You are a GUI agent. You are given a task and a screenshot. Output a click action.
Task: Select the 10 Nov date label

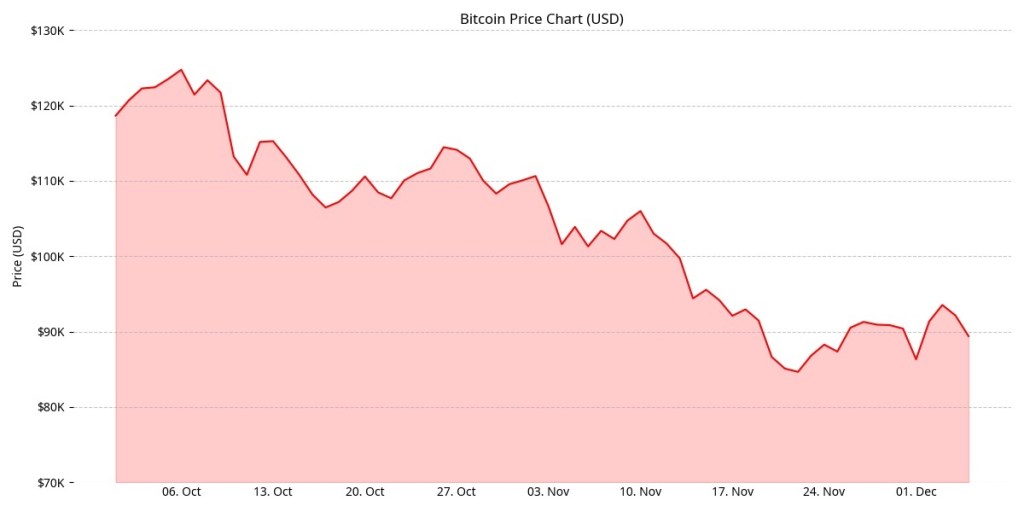coord(640,492)
